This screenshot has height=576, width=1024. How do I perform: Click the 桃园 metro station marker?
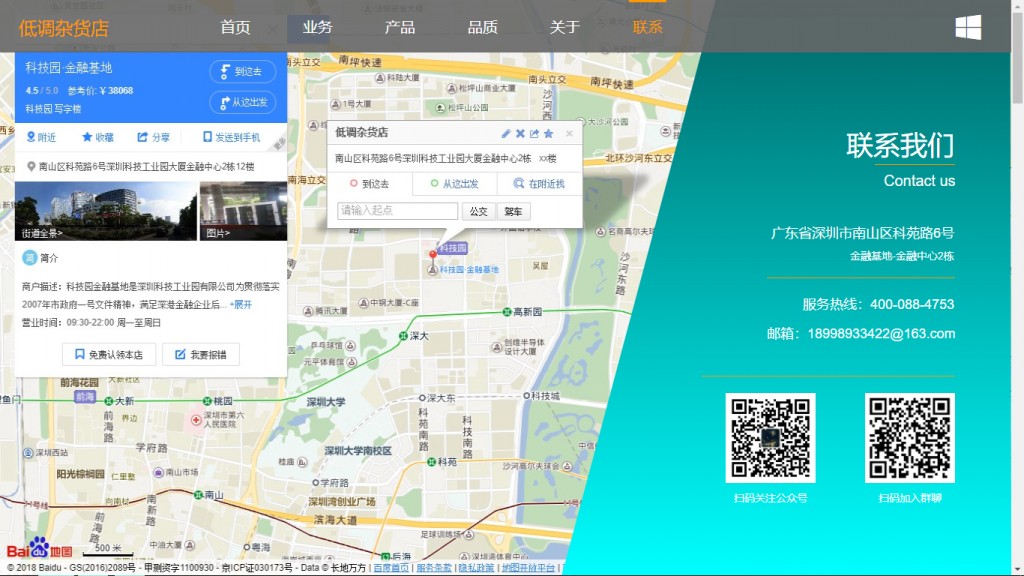click(x=206, y=400)
